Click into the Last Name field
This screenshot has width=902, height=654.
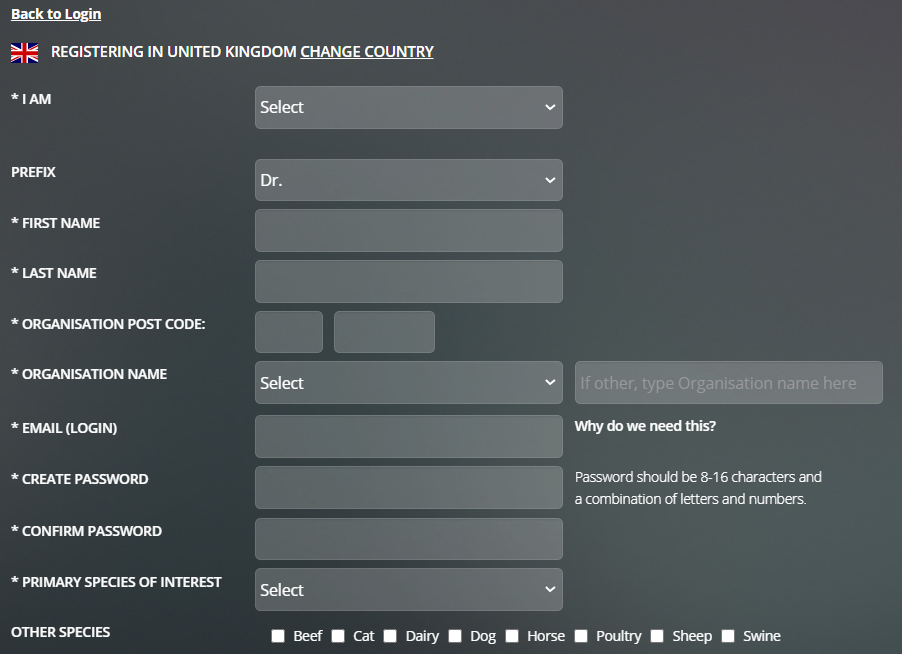pos(408,282)
